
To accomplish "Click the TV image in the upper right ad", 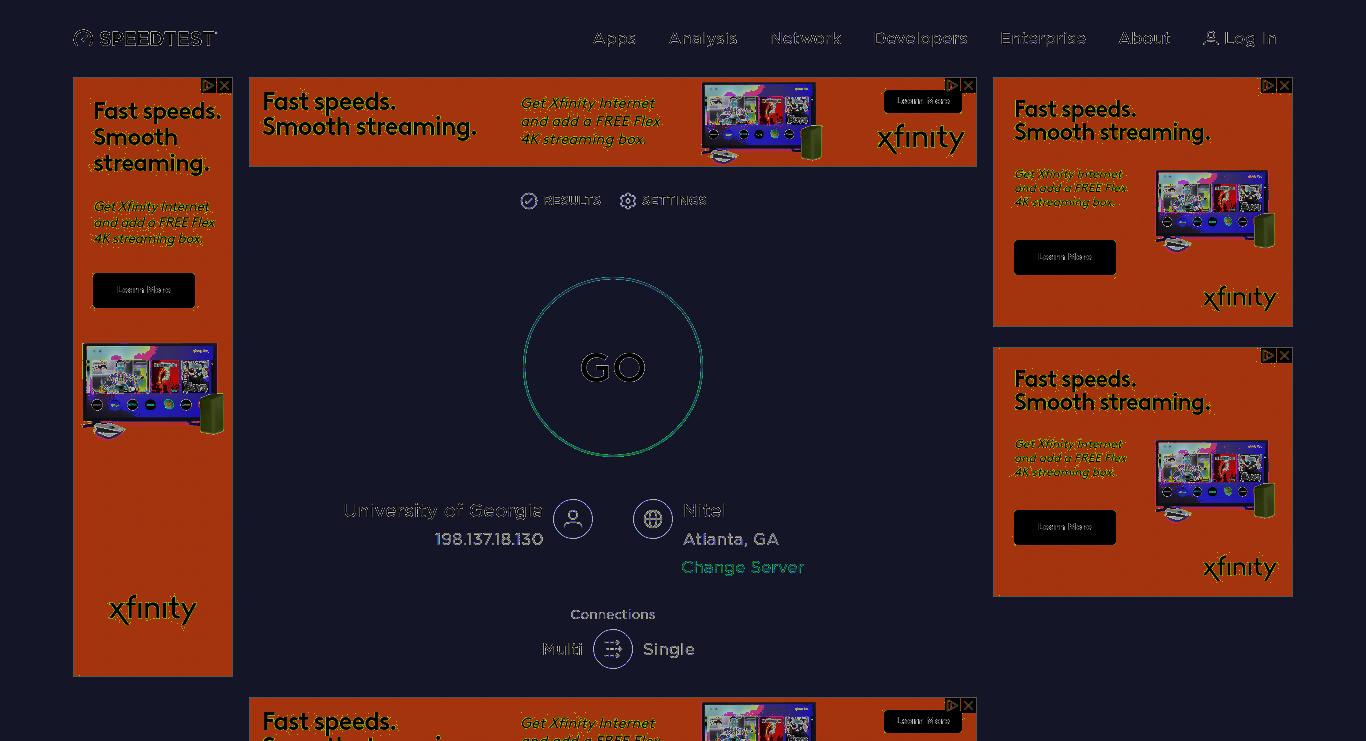I will click(x=1215, y=210).
